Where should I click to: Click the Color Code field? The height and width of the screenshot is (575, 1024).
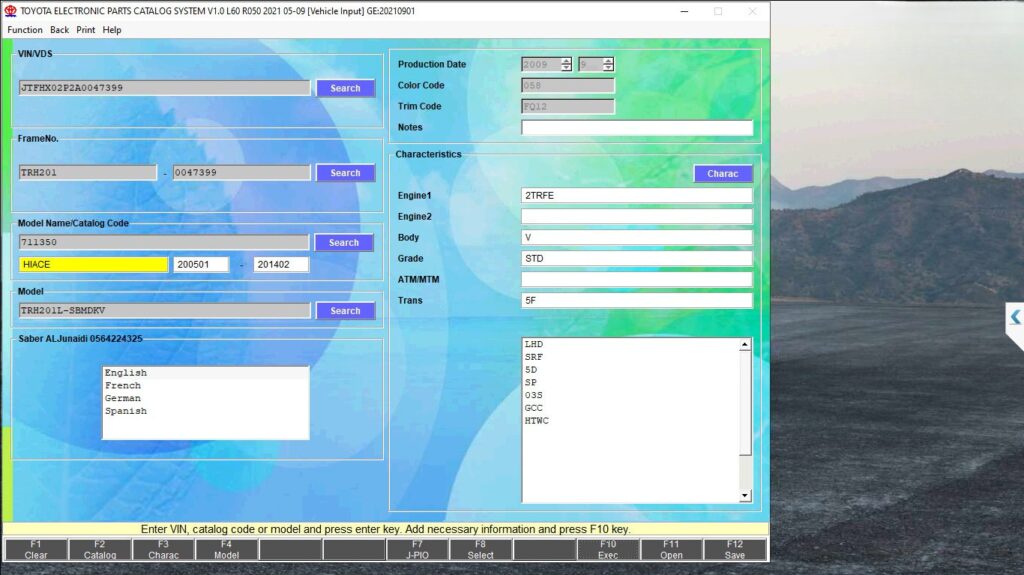pos(568,86)
